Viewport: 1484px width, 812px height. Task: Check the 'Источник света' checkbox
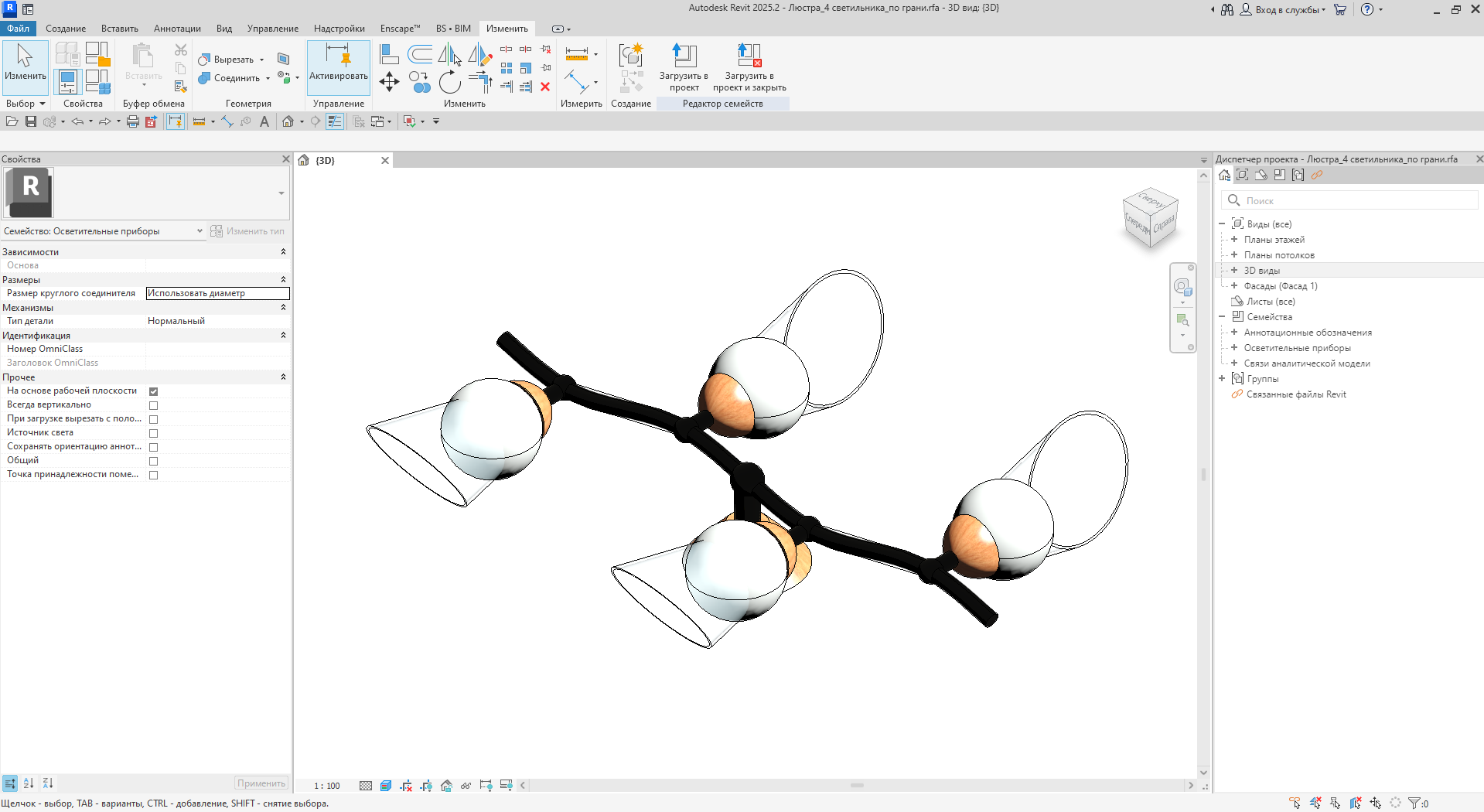153,433
